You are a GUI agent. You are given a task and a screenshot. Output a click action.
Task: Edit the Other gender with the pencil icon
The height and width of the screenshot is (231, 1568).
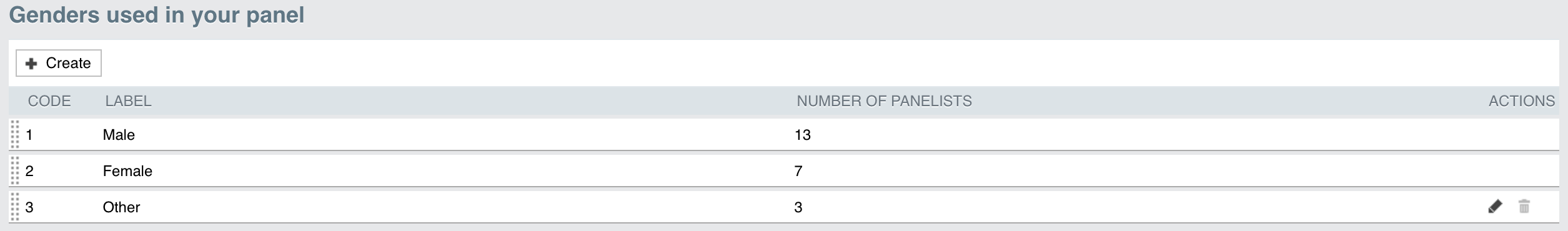1495,207
